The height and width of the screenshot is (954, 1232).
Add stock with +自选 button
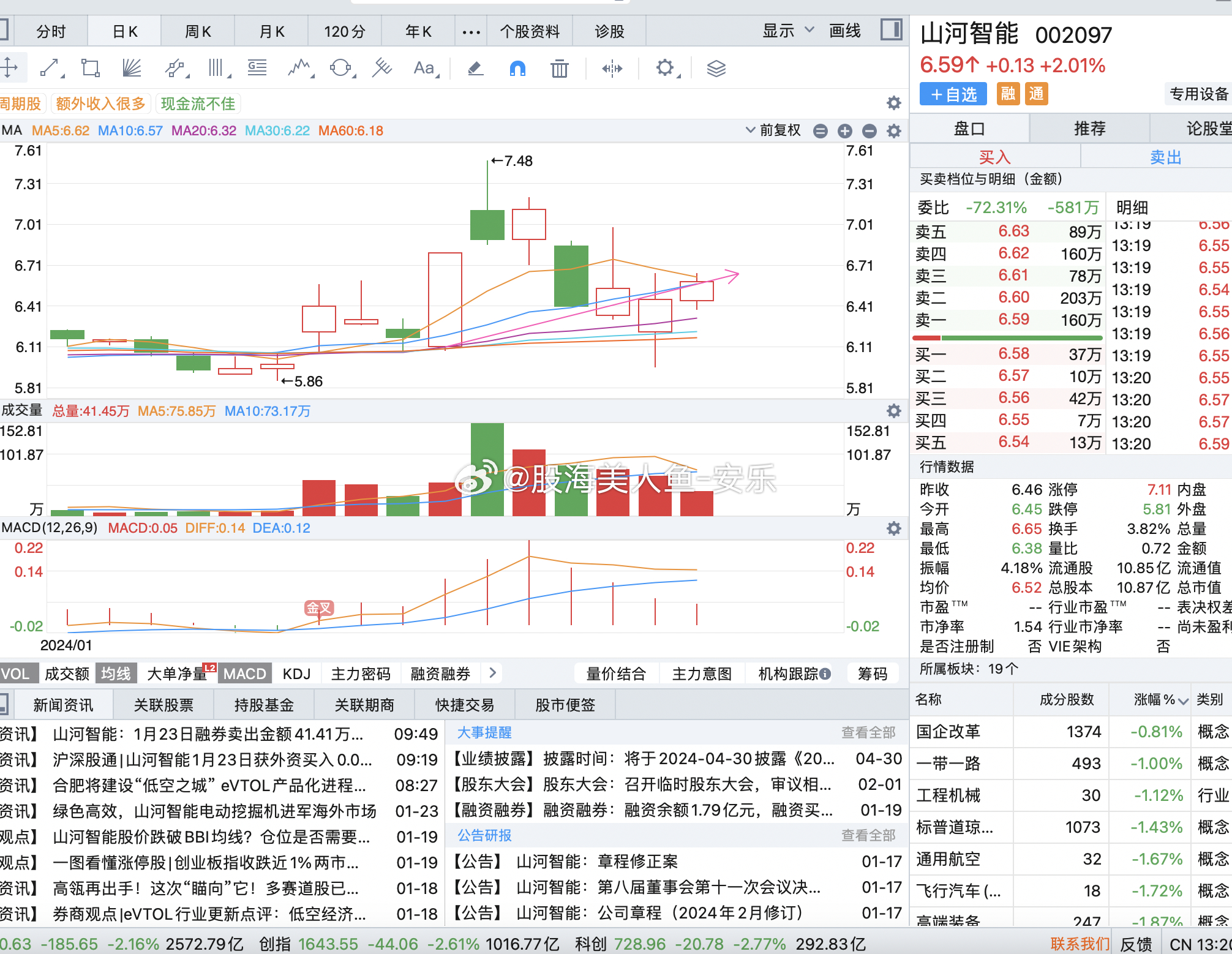(x=953, y=94)
